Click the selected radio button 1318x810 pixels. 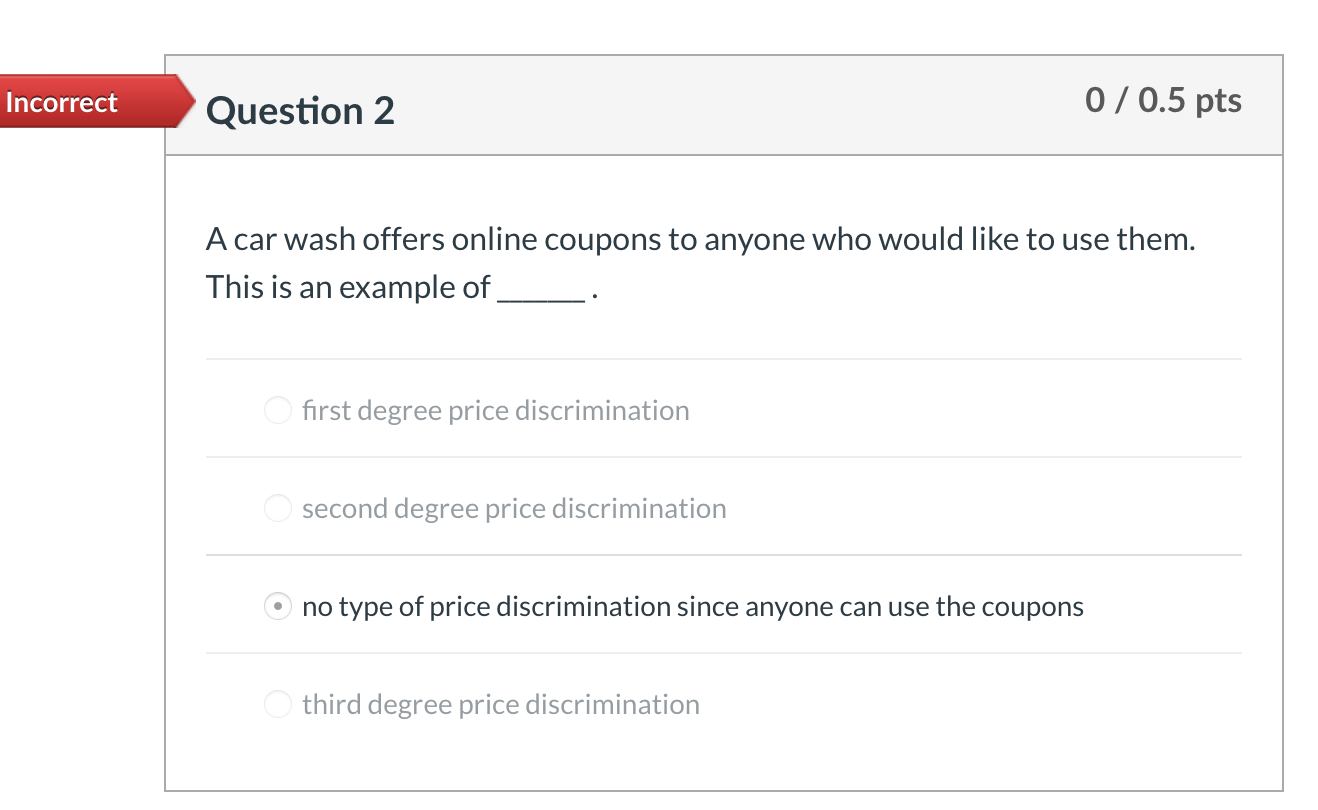coord(277,606)
